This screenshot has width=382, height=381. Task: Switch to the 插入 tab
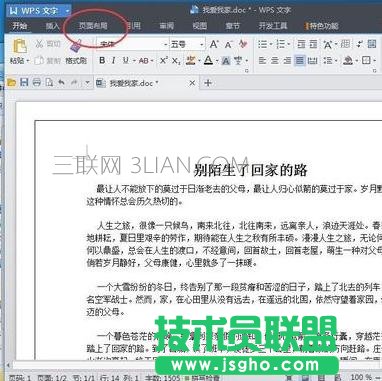point(52,26)
